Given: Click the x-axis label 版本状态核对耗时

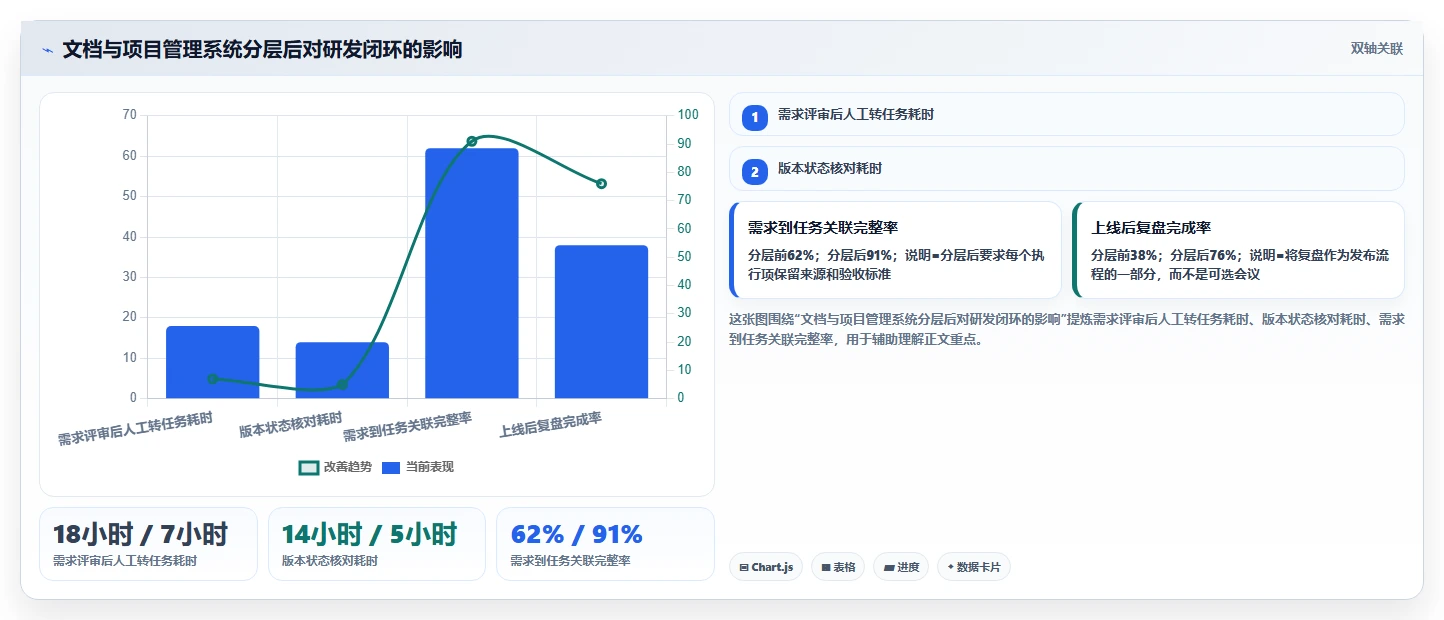Looking at the screenshot, I should pyautogui.click(x=291, y=425).
